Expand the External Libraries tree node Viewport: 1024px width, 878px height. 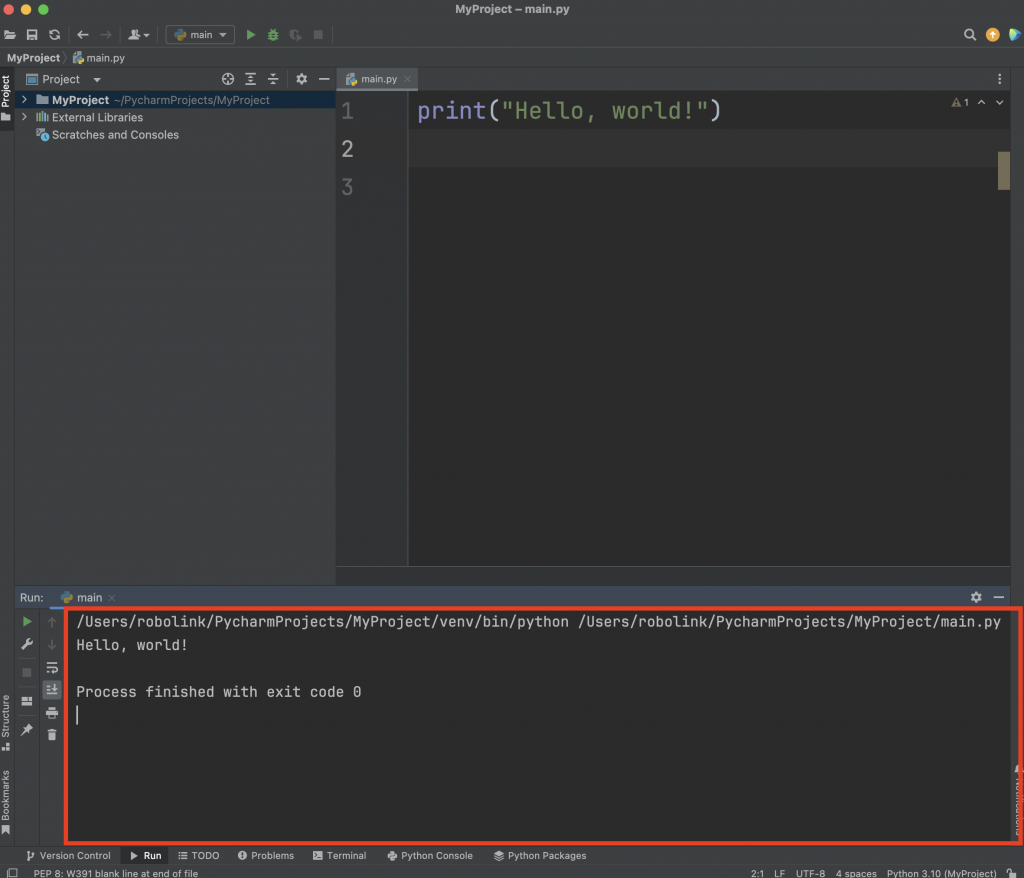(x=24, y=117)
